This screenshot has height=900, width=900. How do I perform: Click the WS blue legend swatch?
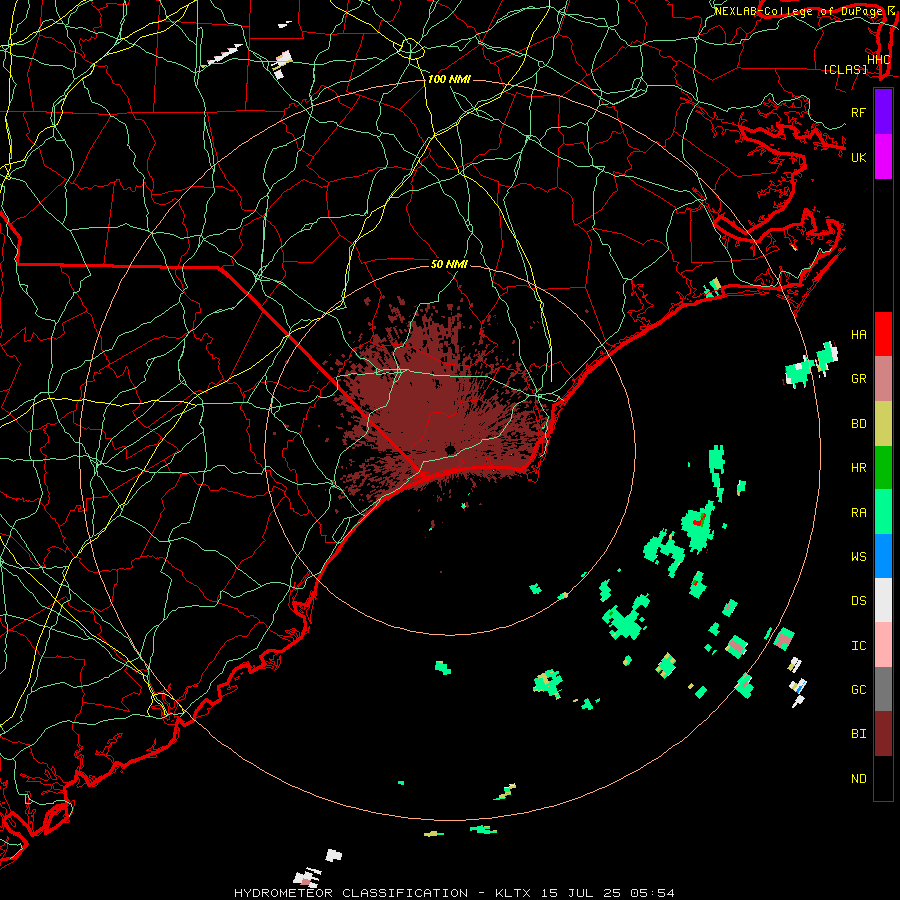tap(883, 556)
